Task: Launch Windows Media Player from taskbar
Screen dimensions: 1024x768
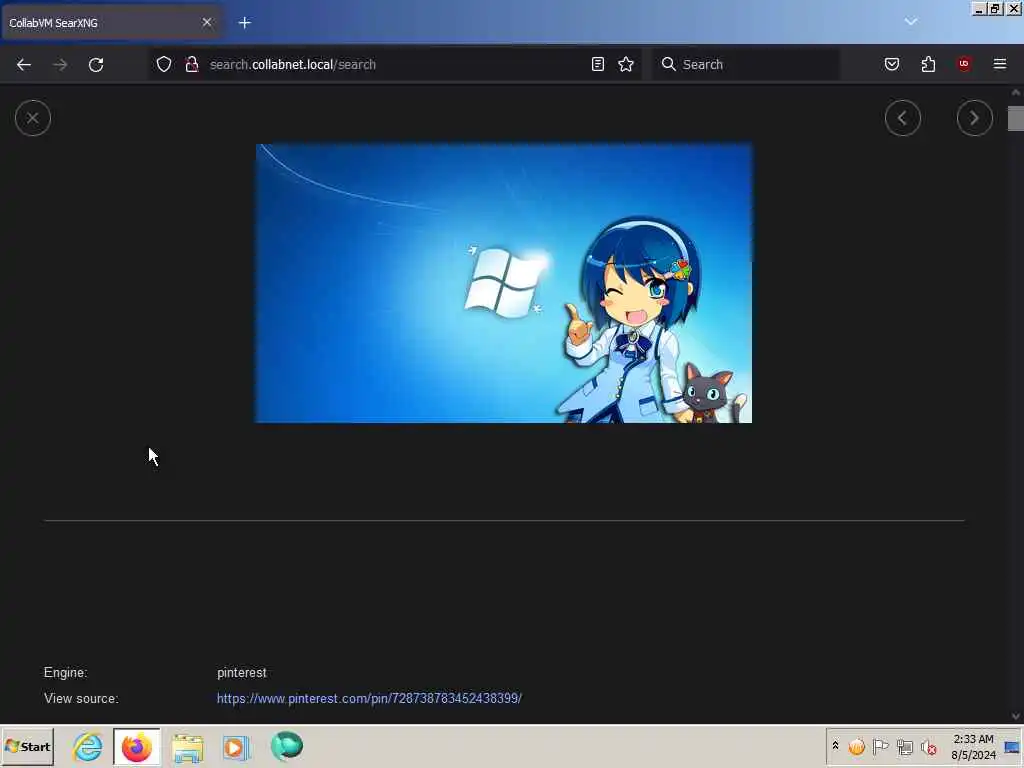Action: pyautogui.click(x=236, y=746)
